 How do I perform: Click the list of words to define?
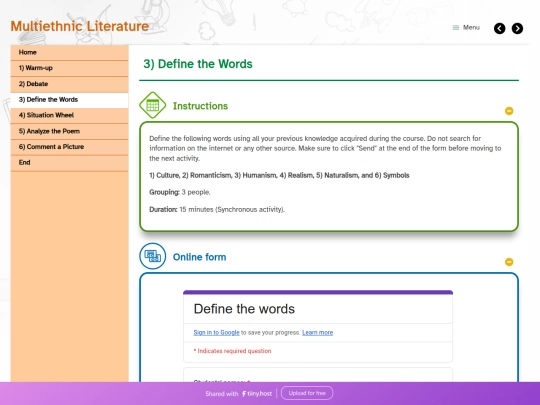click(x=279, y=175)
